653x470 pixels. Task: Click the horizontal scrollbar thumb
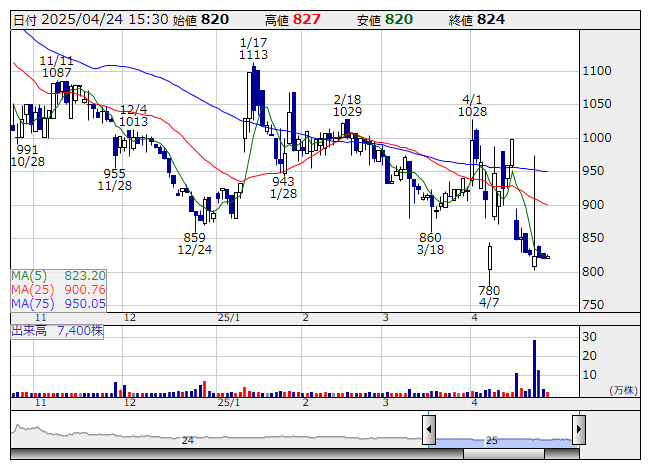pos(504,454)
